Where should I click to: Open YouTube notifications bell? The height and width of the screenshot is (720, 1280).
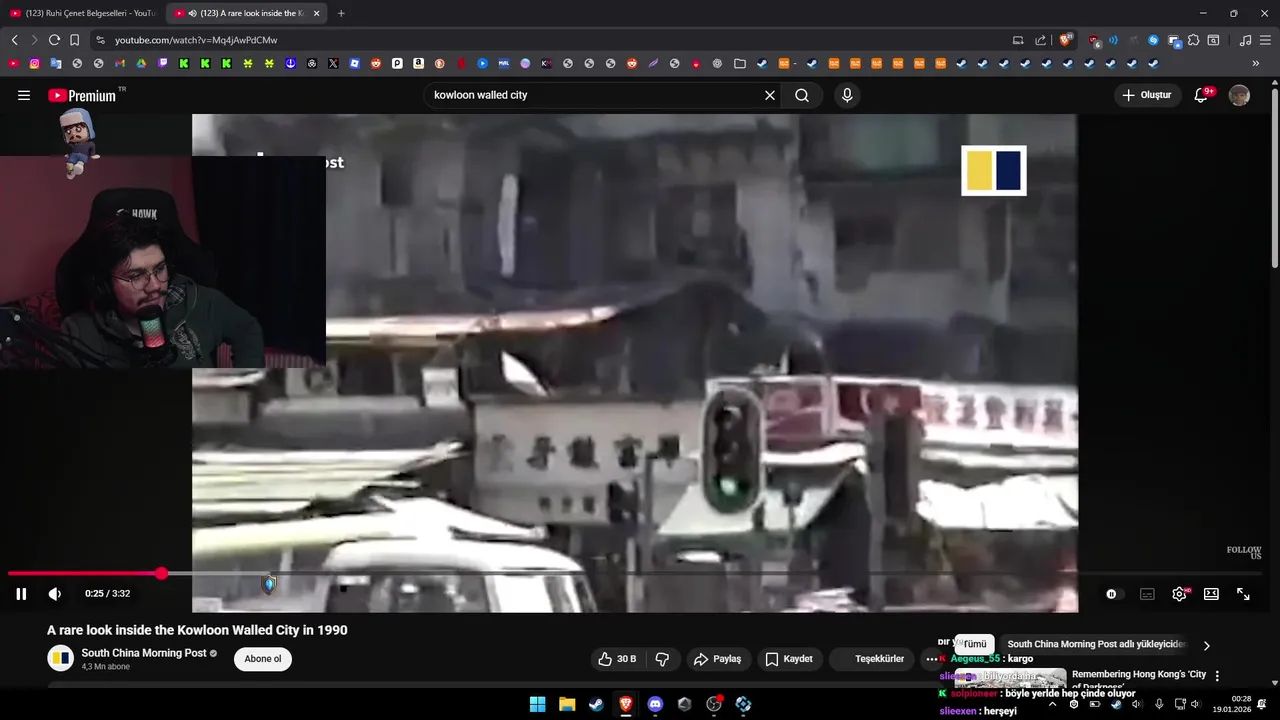pyautogui.click(x=1202, y=95)
